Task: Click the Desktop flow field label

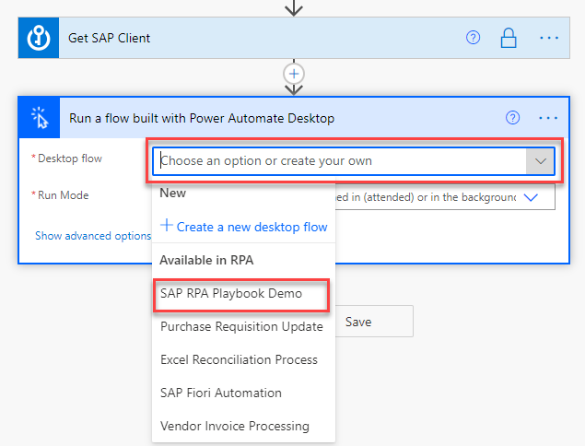Action: (x=70, y=158)
